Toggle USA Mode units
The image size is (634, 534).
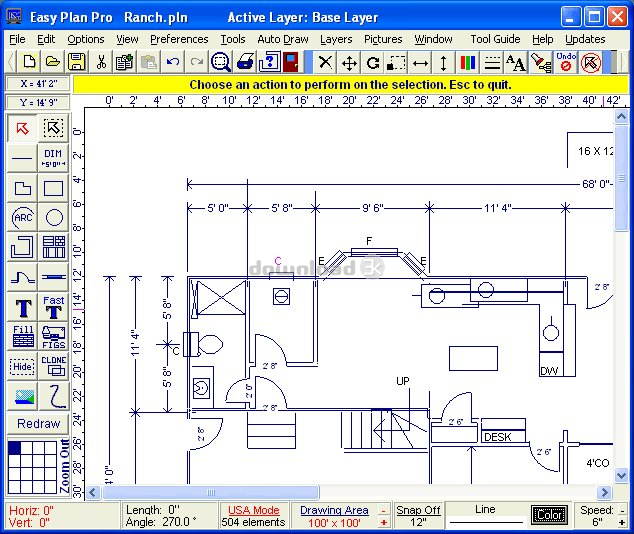click(253, 510)
